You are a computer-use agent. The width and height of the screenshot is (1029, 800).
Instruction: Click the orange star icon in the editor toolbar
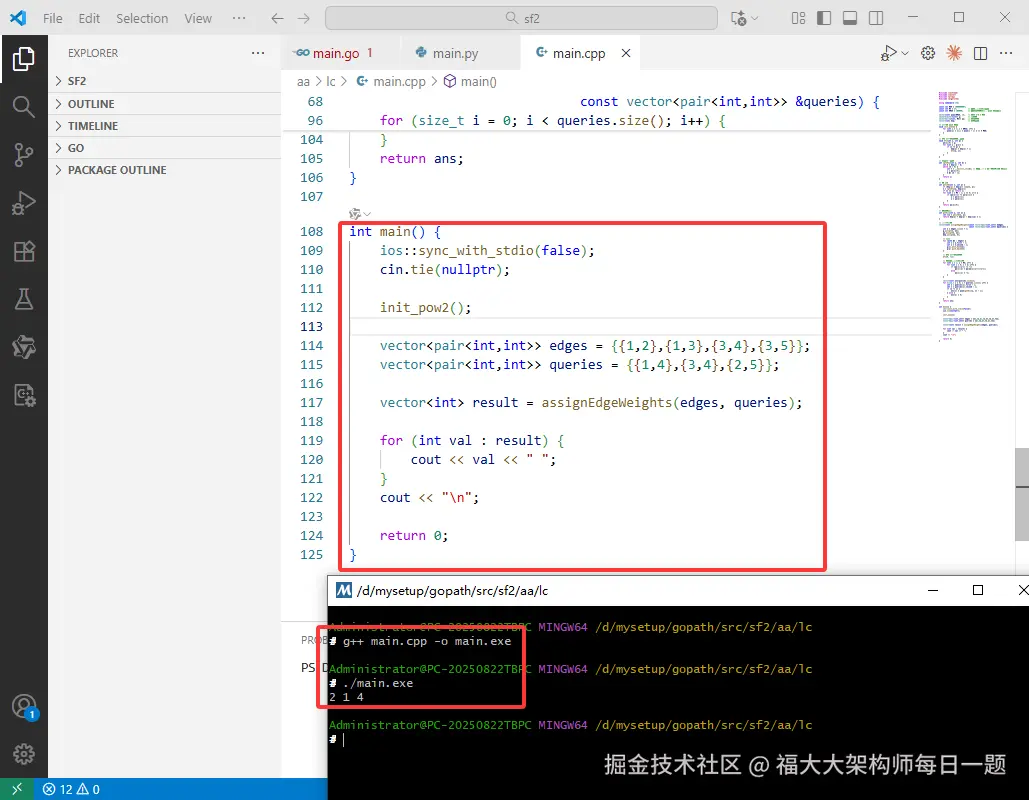click(954, 53)
